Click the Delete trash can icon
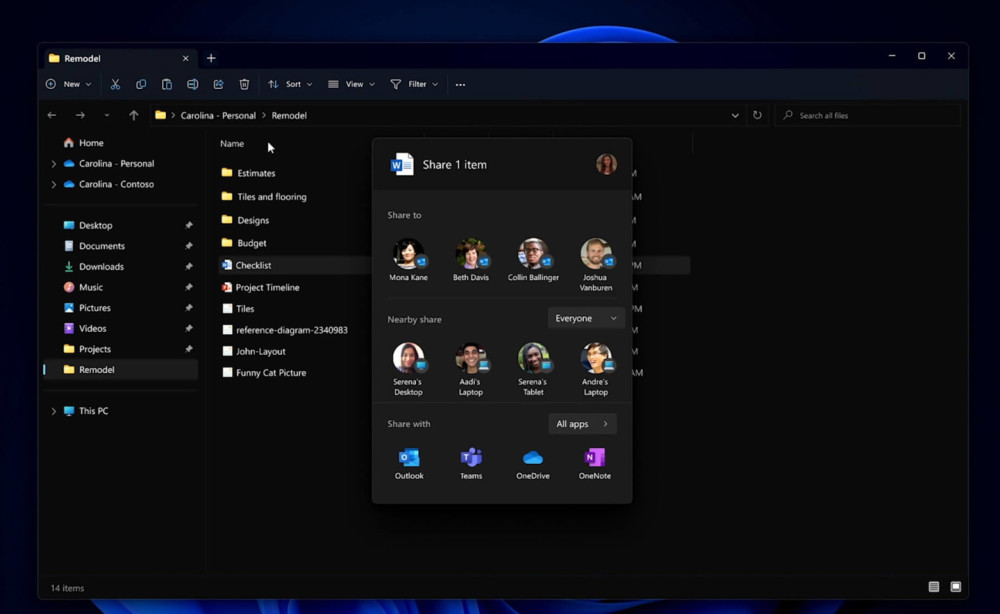 pos(244,85)
